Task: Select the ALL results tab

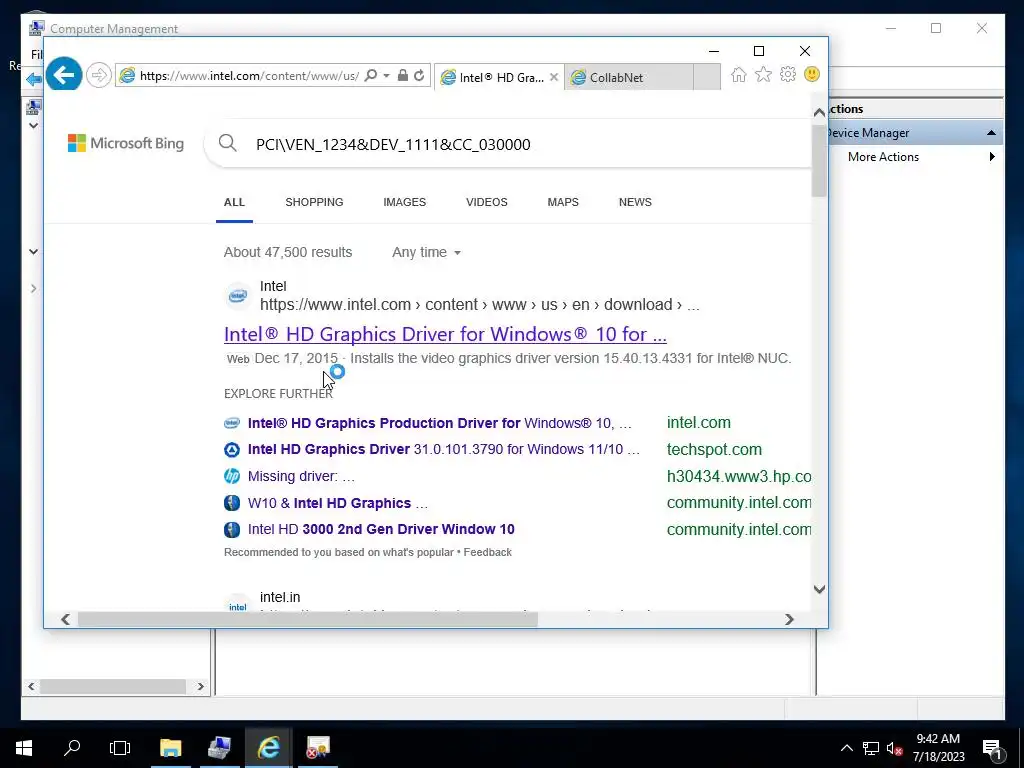Action: [x=234, y=202]
